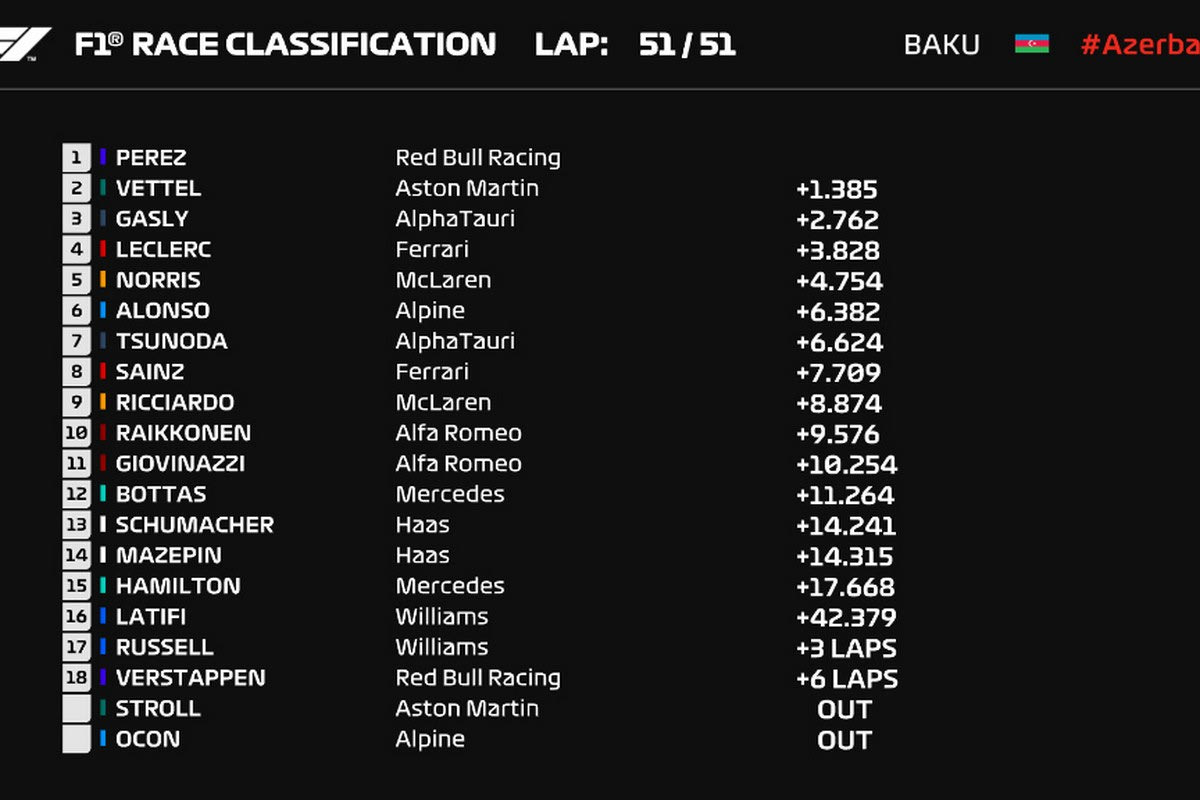Image resolution: width=1200 pixels, height=800 pixels.
Task: Click position 5 badge beside Norris
Action: (76, 280)
